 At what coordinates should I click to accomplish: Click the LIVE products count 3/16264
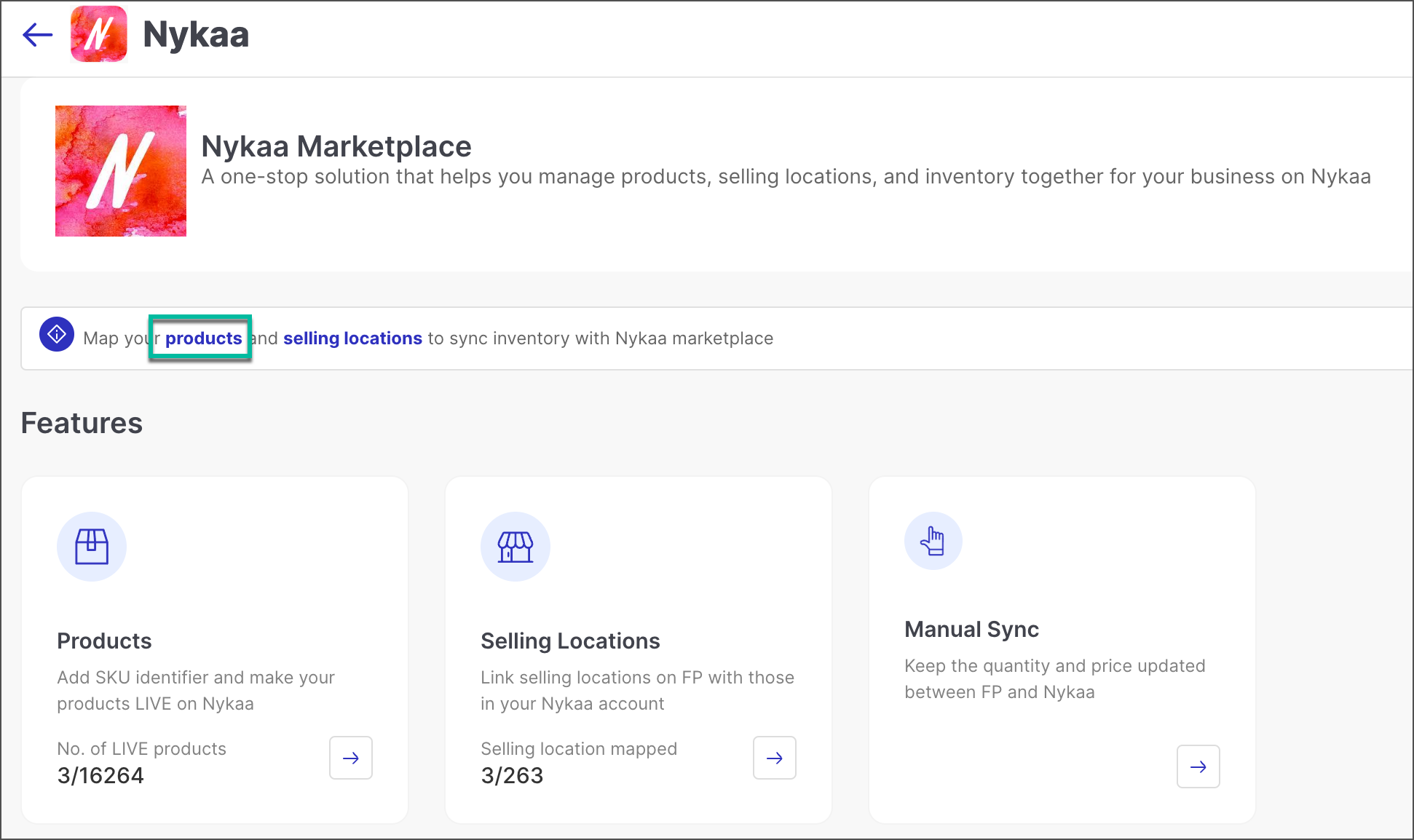click(100, 775)
